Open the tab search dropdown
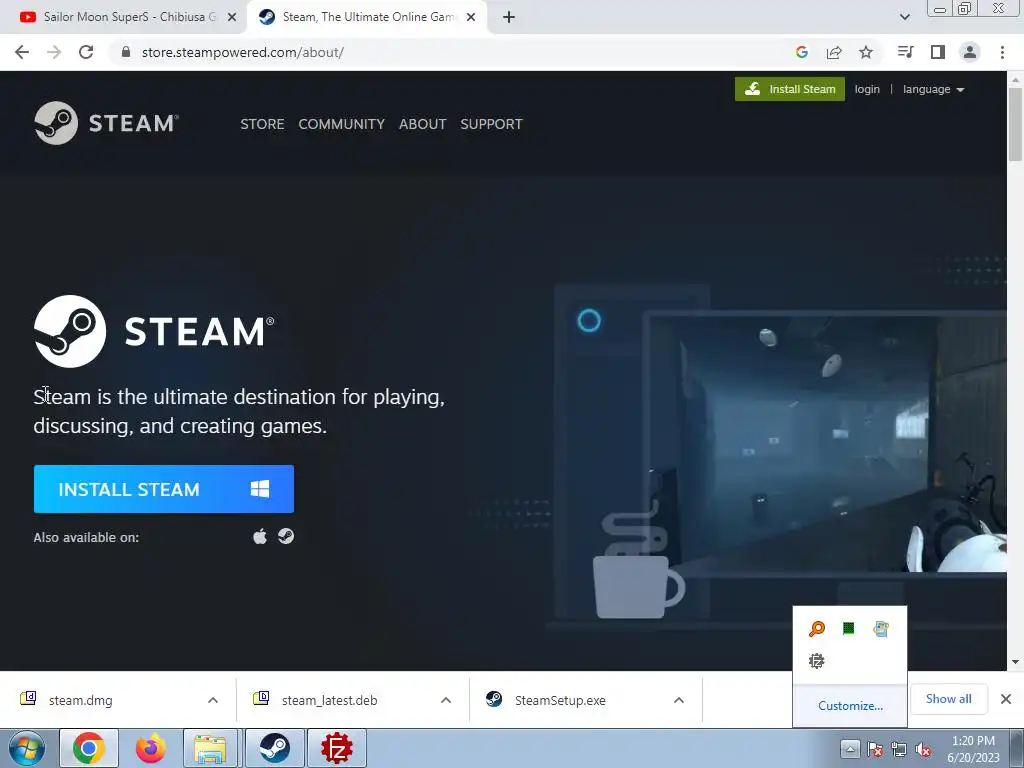The height and width of the screenshot is (768, 1024). pyautogui.click(x=904, y=18)
